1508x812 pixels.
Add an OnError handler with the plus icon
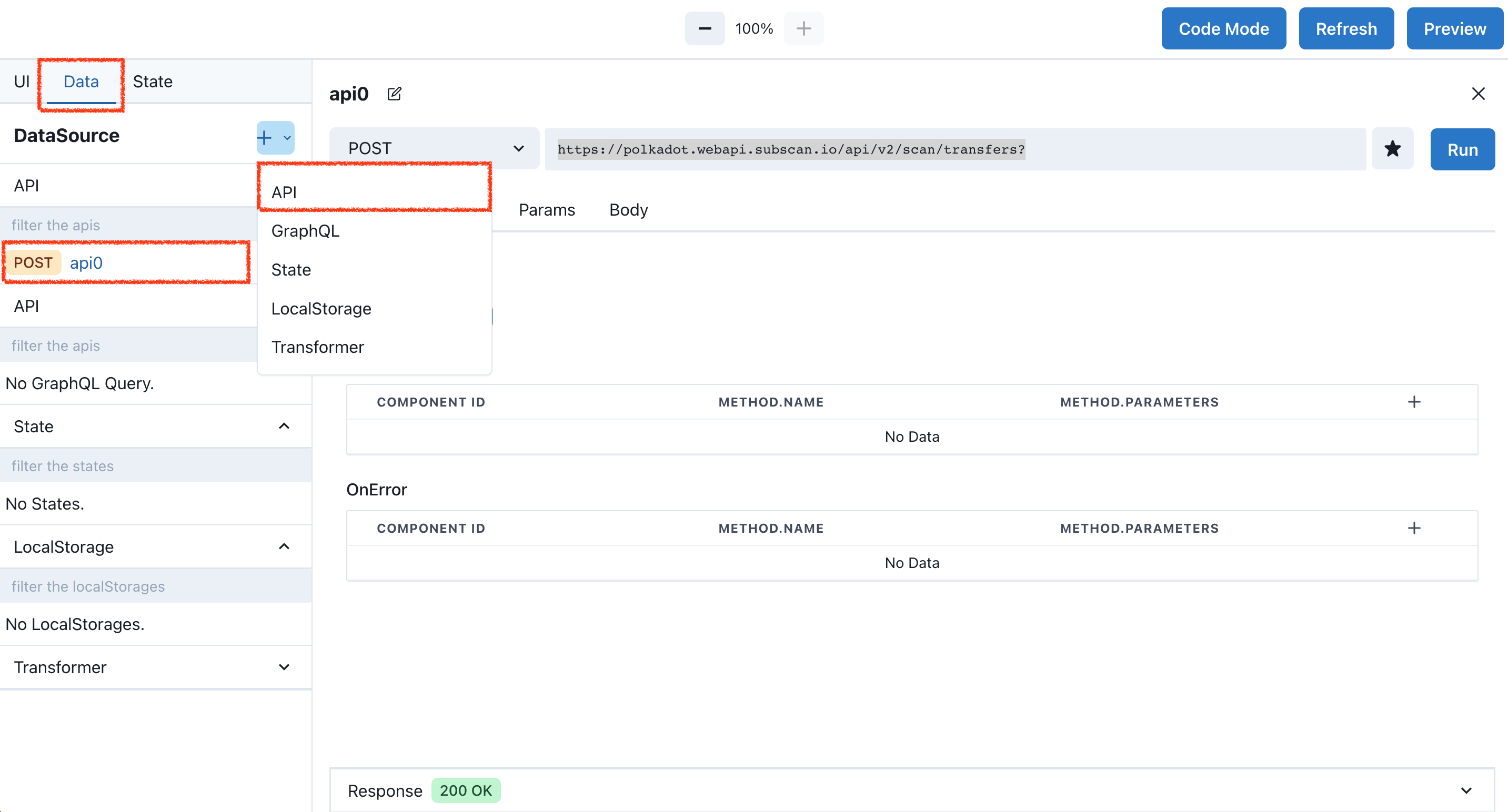(1414, 528)
